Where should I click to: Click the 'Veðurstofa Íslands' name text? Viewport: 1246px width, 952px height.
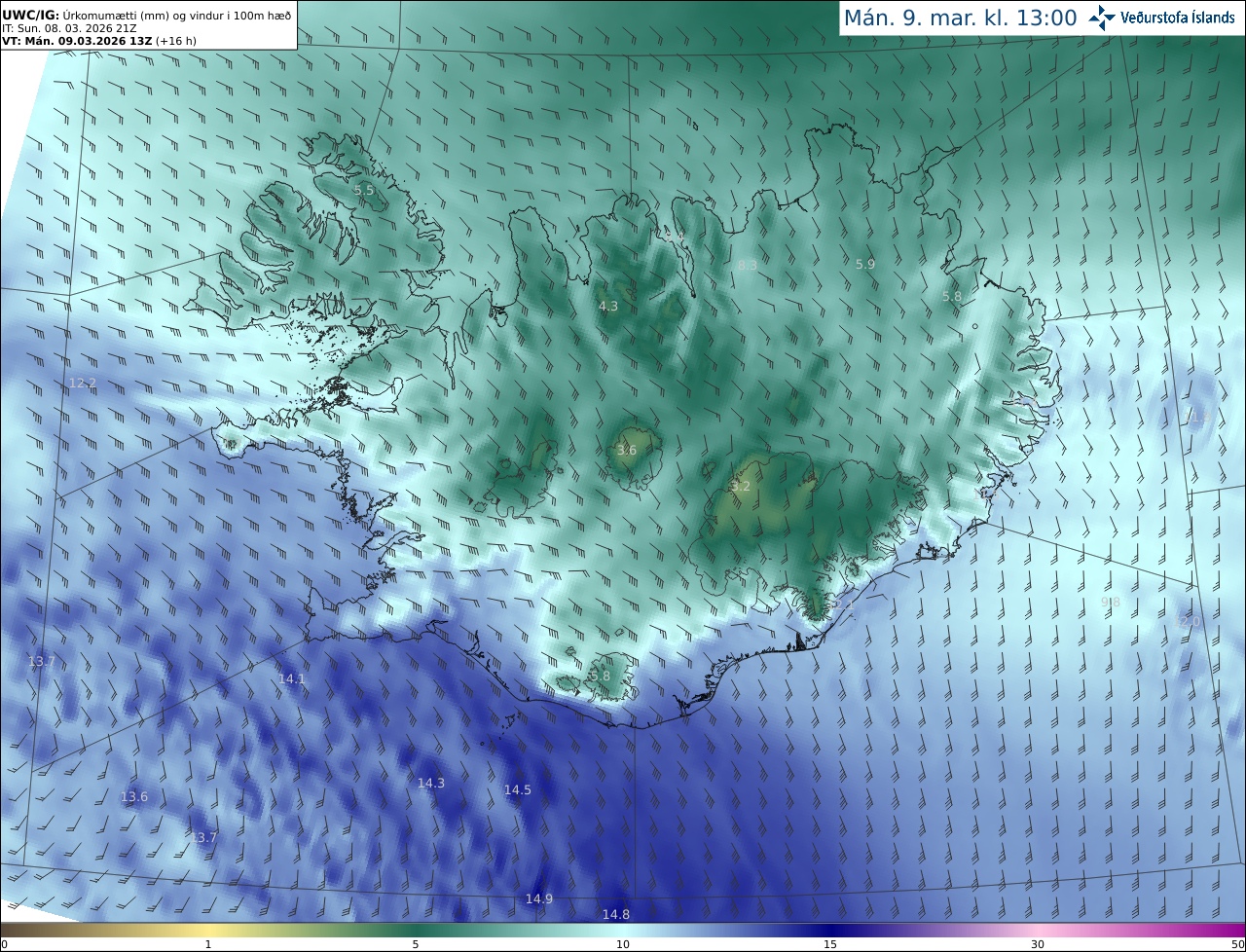point(1178,18)
